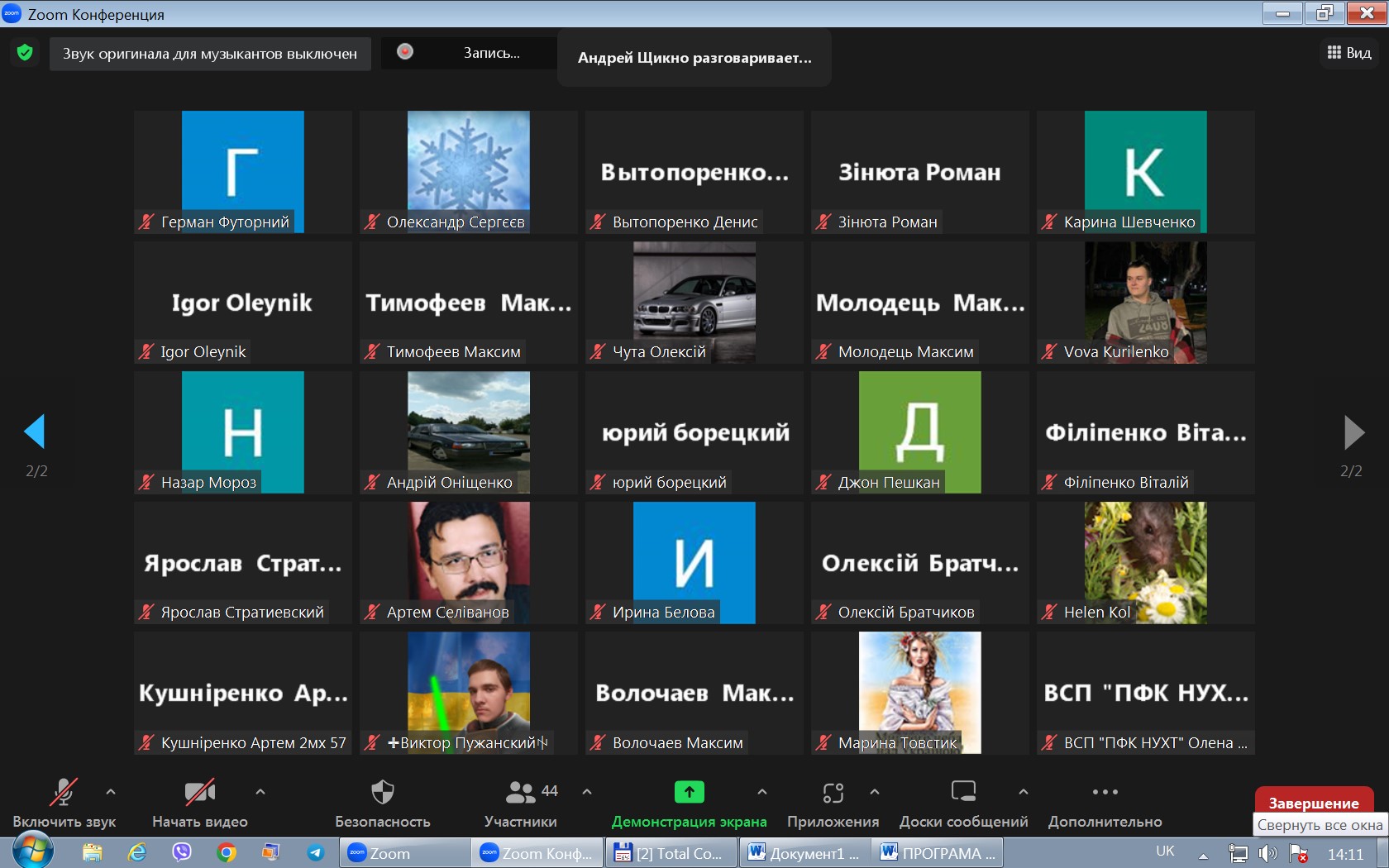Viewport: 1389px width, 868px height.
Task: Launch Chrome from the taskbar
Action: tap(226, 852)
